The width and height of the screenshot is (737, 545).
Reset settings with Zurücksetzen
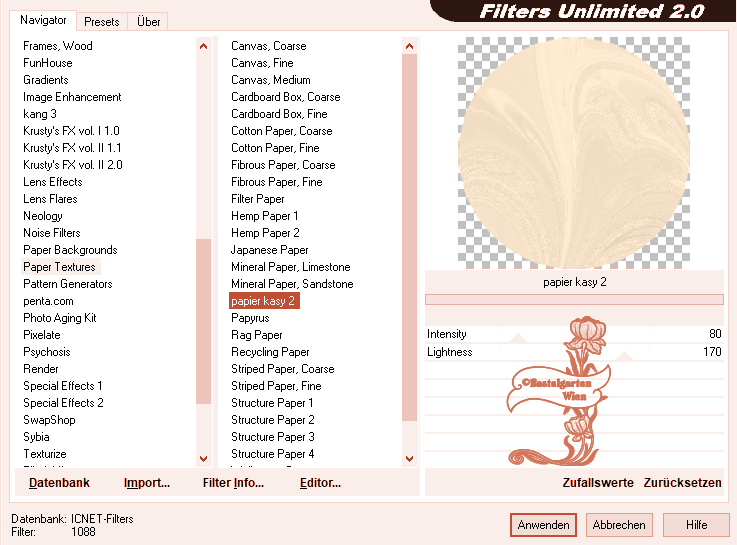pos(682,483)
